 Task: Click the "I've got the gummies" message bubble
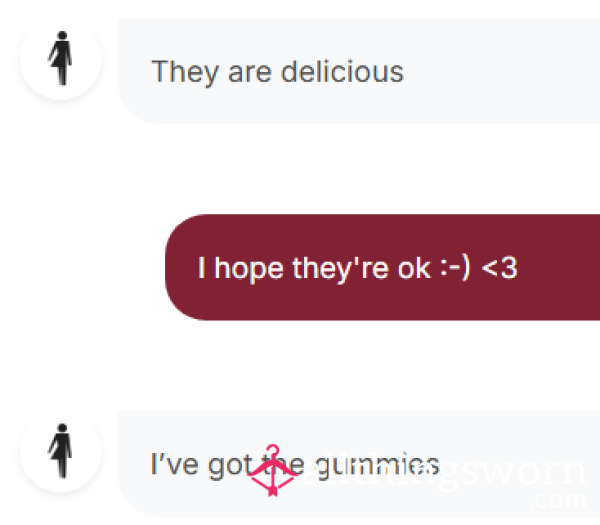[359, 463]
